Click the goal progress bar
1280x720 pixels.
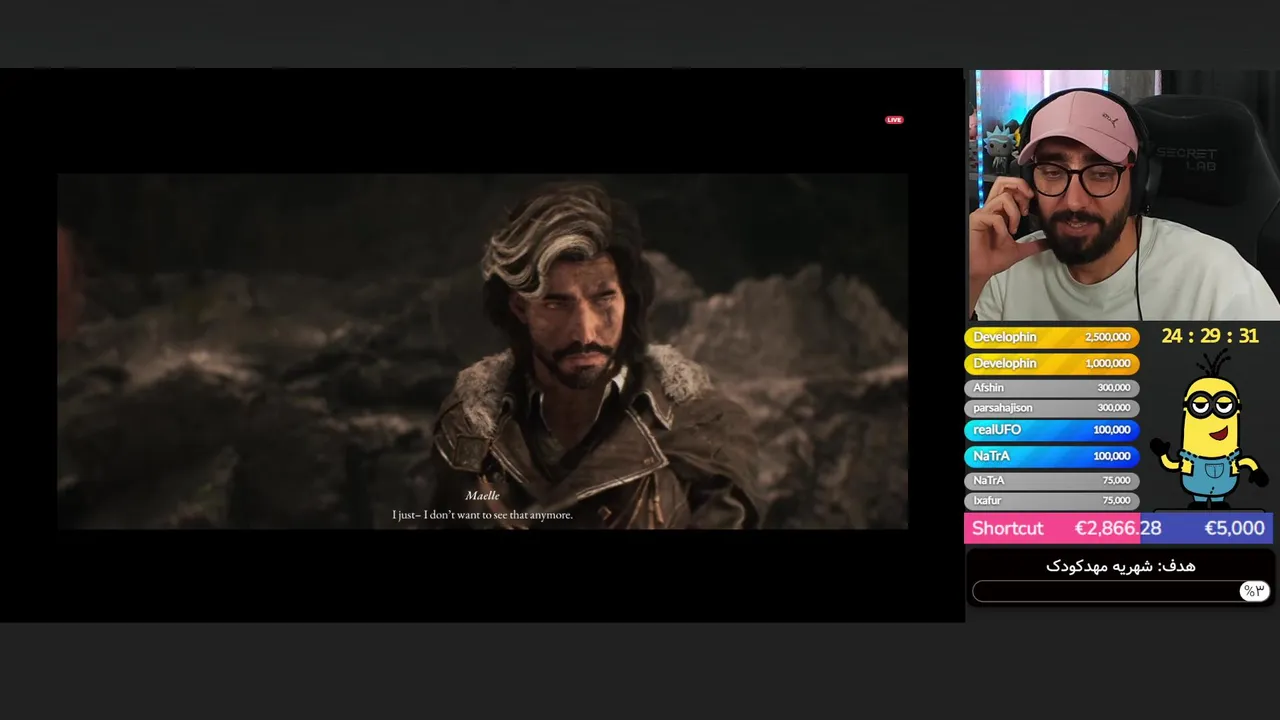pyautogui.click(x=1120, y=591)
